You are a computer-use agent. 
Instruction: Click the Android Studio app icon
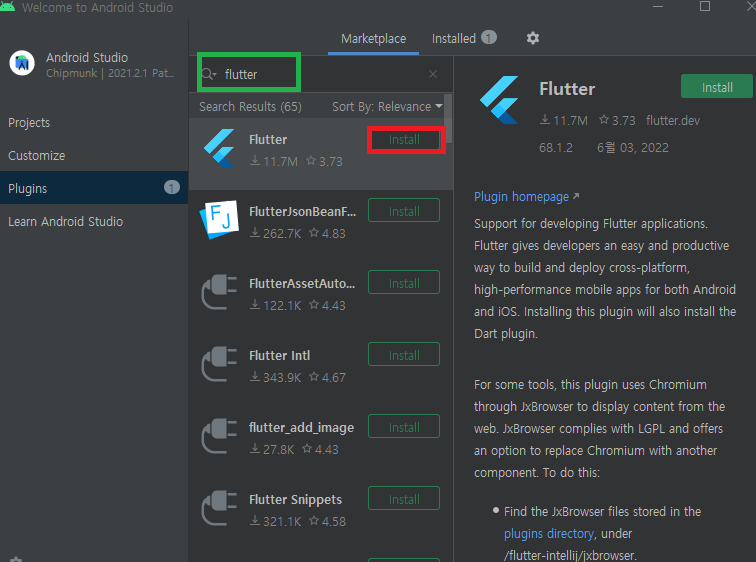coord(22,63)
